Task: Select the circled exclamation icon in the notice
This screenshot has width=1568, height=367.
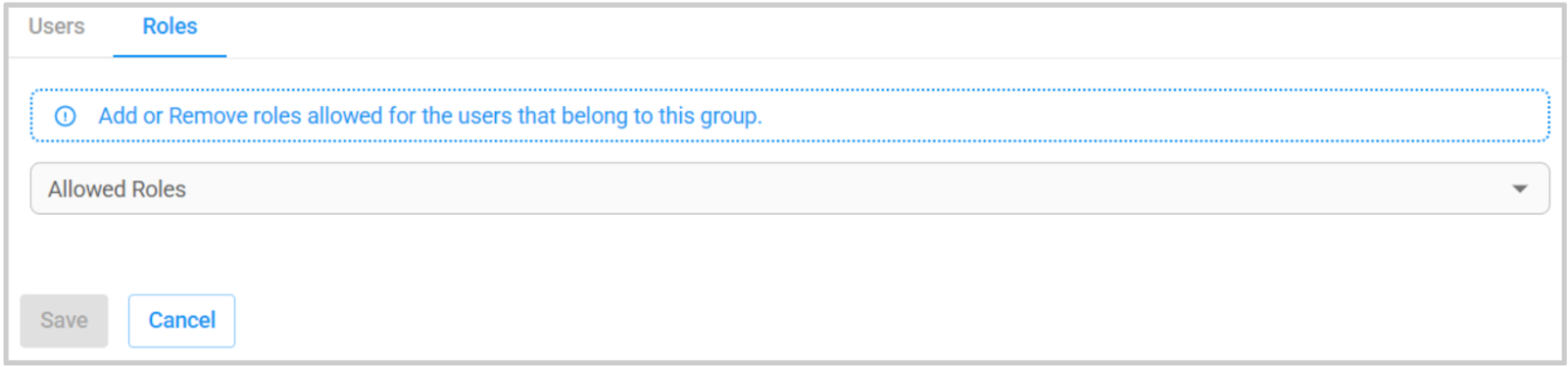Action: (x=66, y=117)
